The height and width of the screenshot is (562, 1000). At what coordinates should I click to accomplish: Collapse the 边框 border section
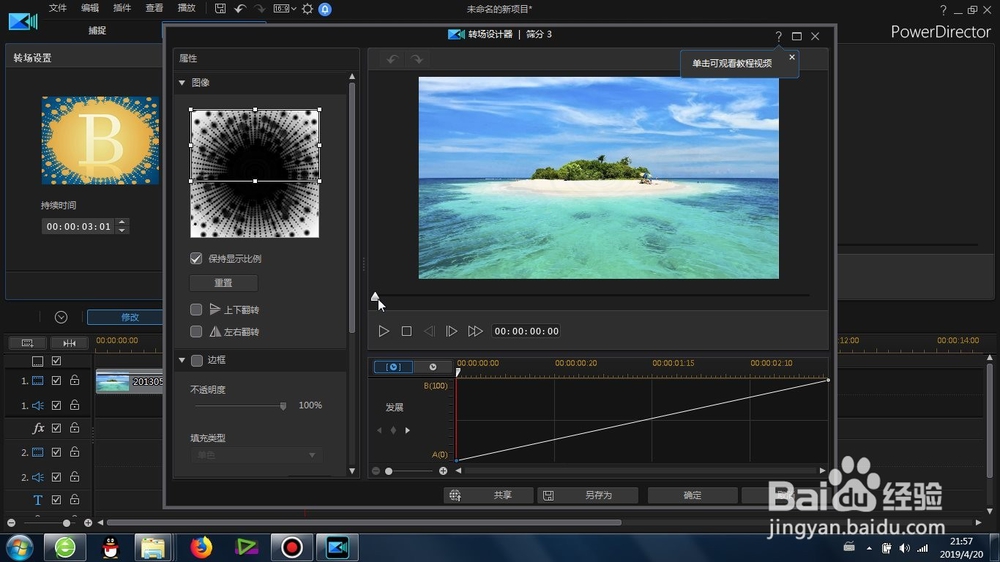tap(182, 360)
